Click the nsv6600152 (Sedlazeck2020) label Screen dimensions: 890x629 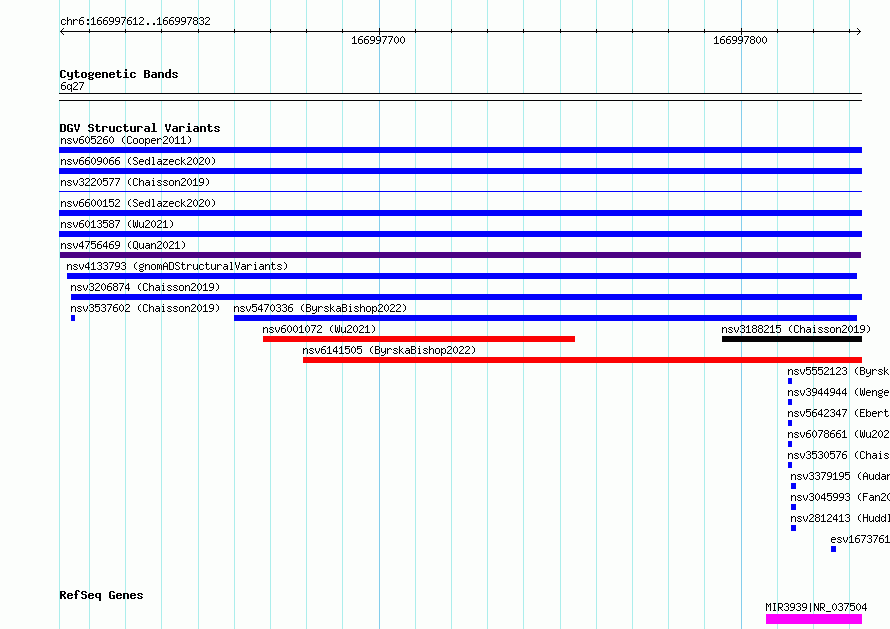138,203
